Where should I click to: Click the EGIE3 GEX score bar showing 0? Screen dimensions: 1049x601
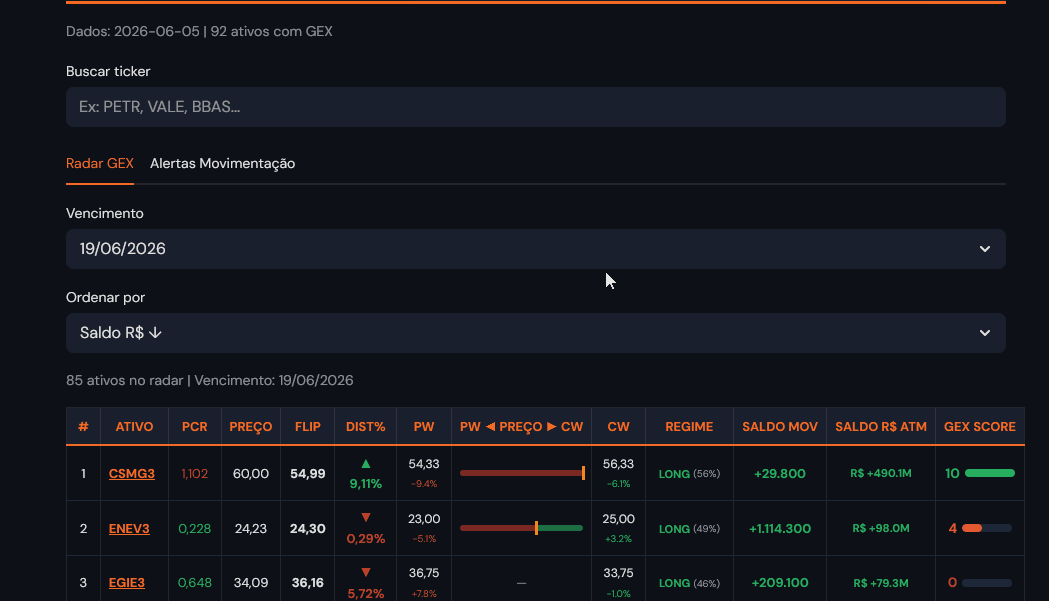coord(987,583)
